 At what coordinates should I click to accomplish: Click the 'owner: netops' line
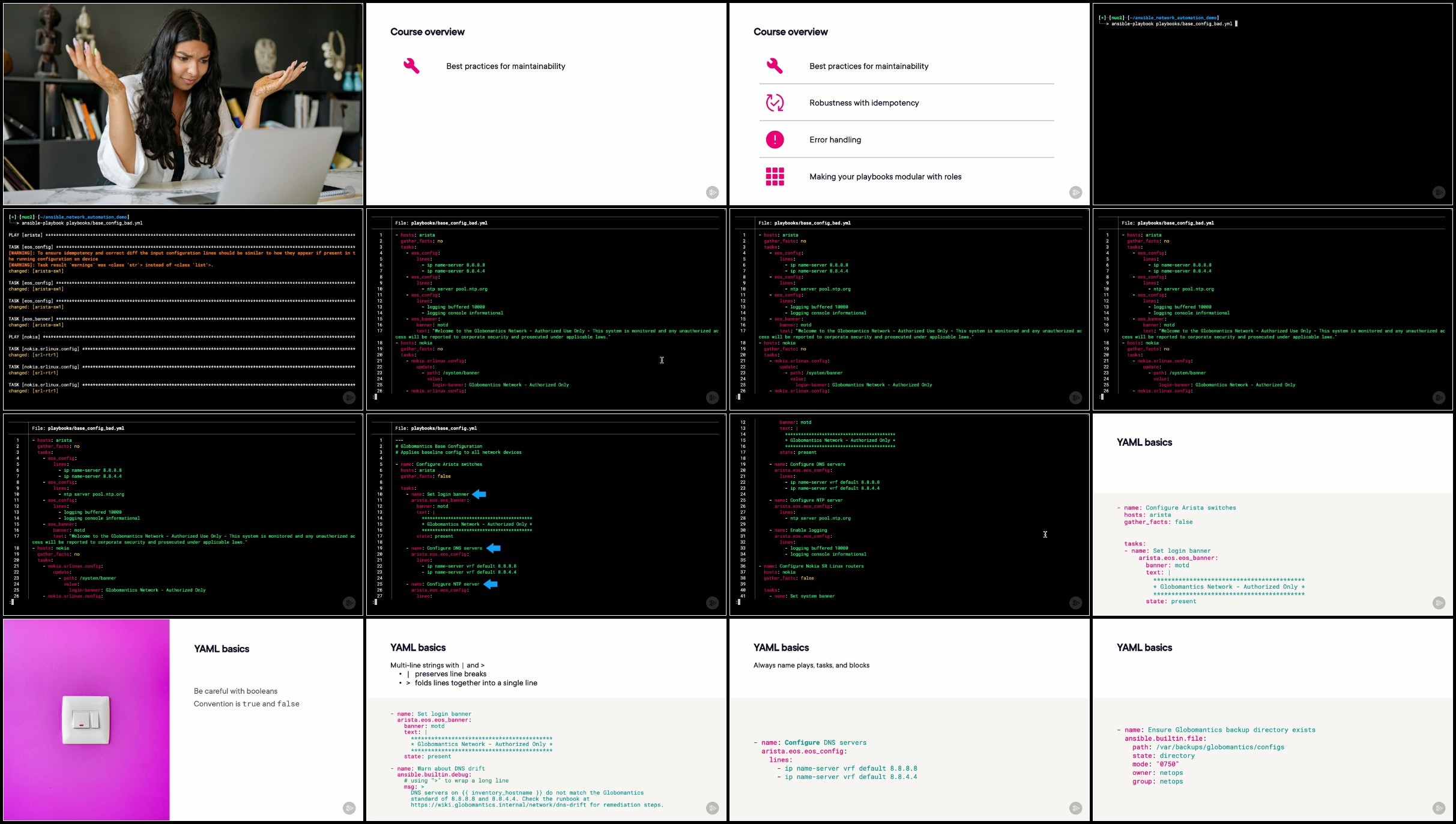click(1158, 773)
